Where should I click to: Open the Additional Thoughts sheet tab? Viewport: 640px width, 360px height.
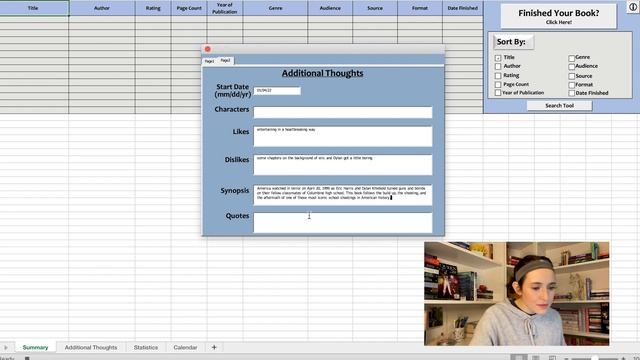91,347
